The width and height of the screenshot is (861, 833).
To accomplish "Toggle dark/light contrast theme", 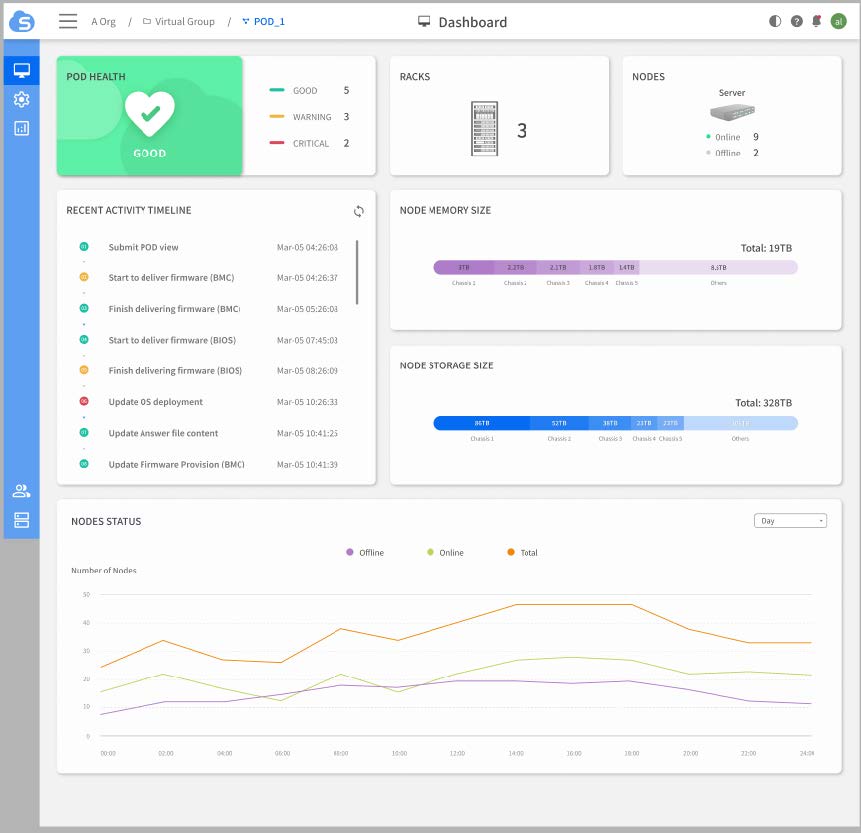I will click(775, 21).
